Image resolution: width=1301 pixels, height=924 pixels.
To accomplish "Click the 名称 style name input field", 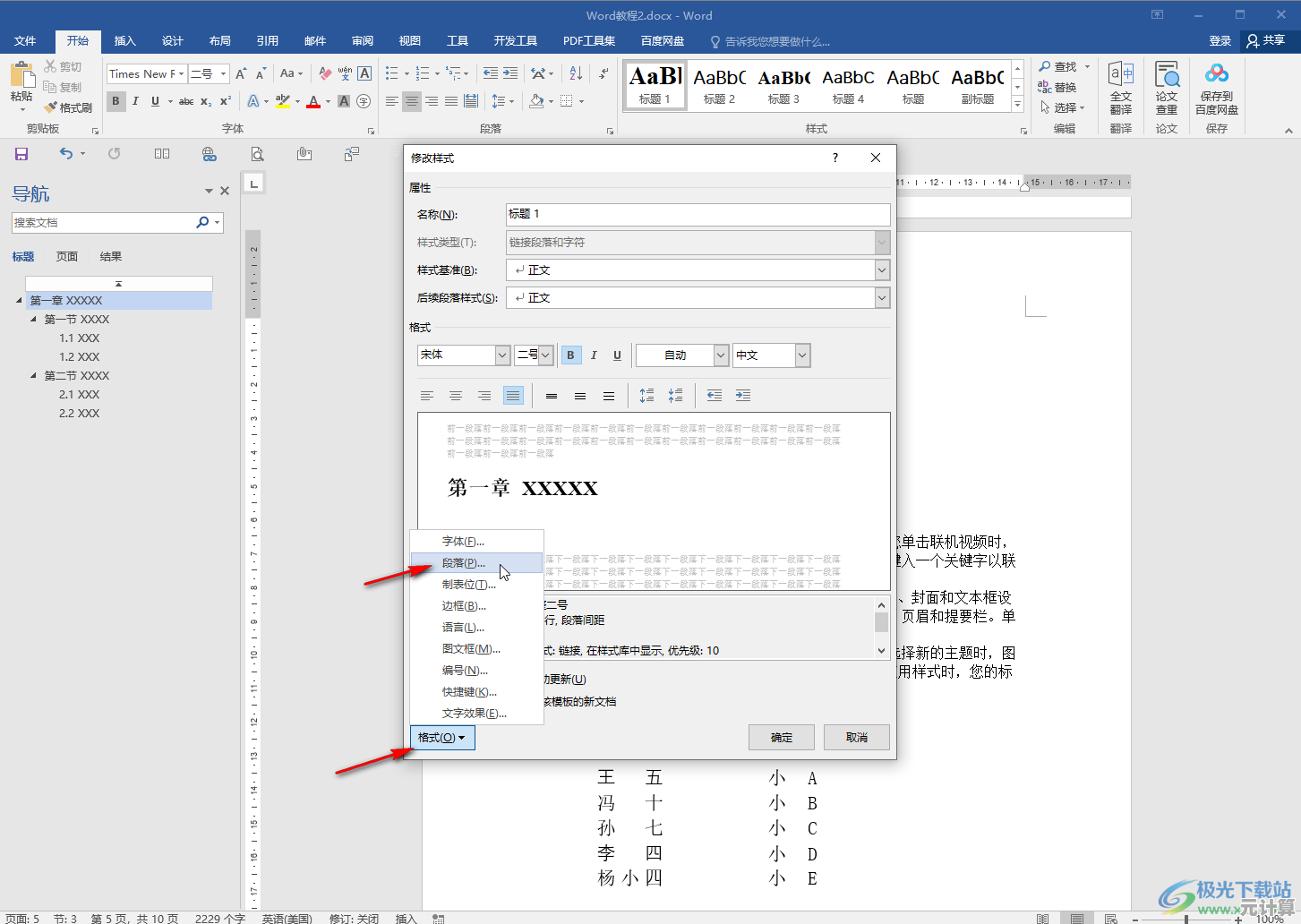I will 698,214.
